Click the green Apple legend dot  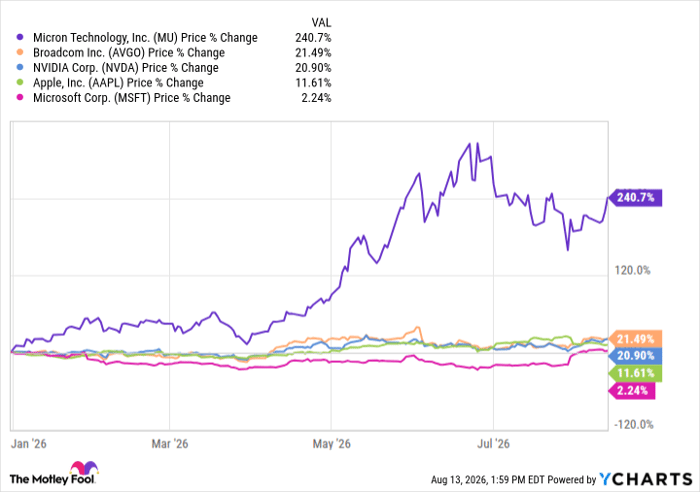point(20,83)
